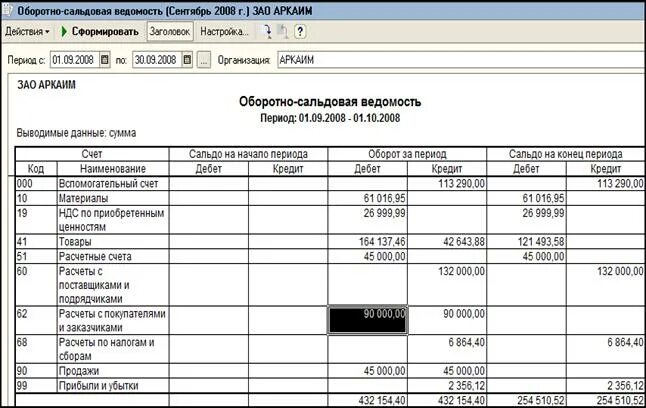Click account code 10 cell

[36, 198]
